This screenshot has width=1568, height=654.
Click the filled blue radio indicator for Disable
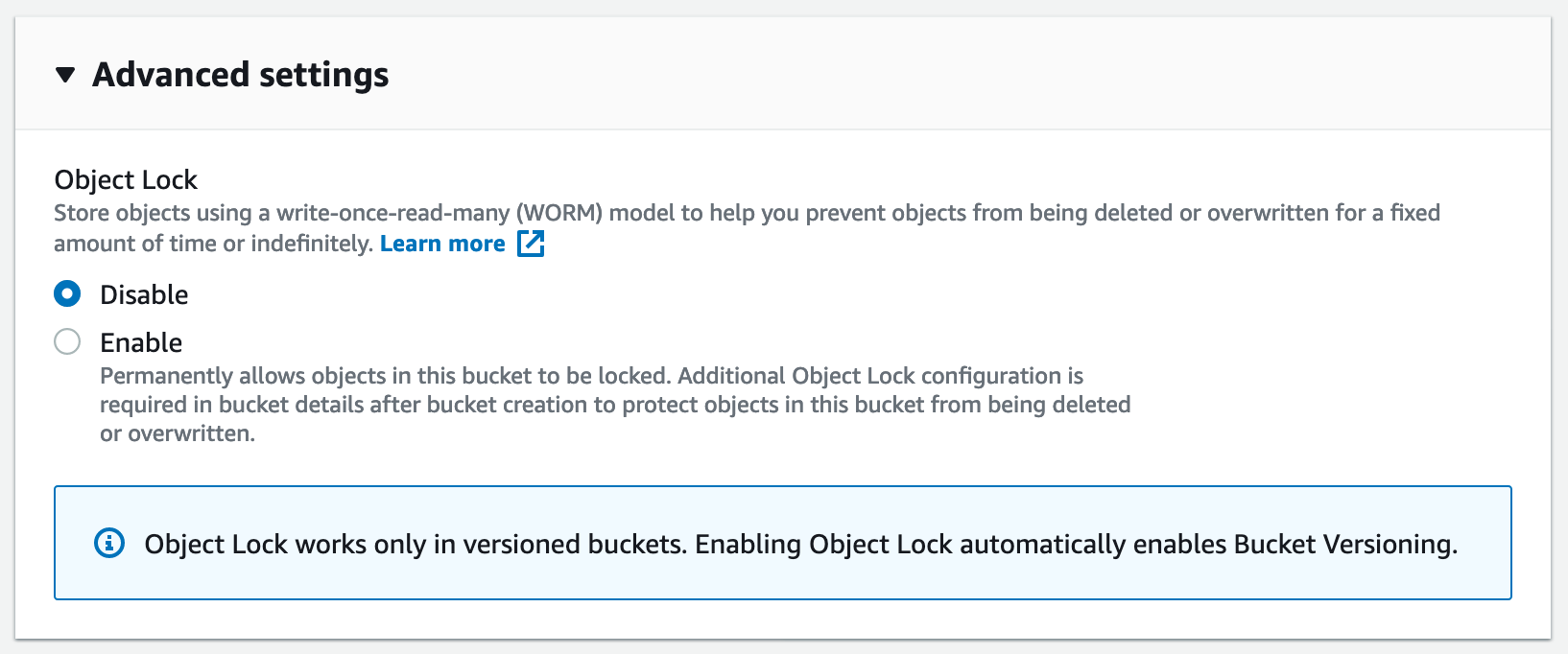pos(66,294)
